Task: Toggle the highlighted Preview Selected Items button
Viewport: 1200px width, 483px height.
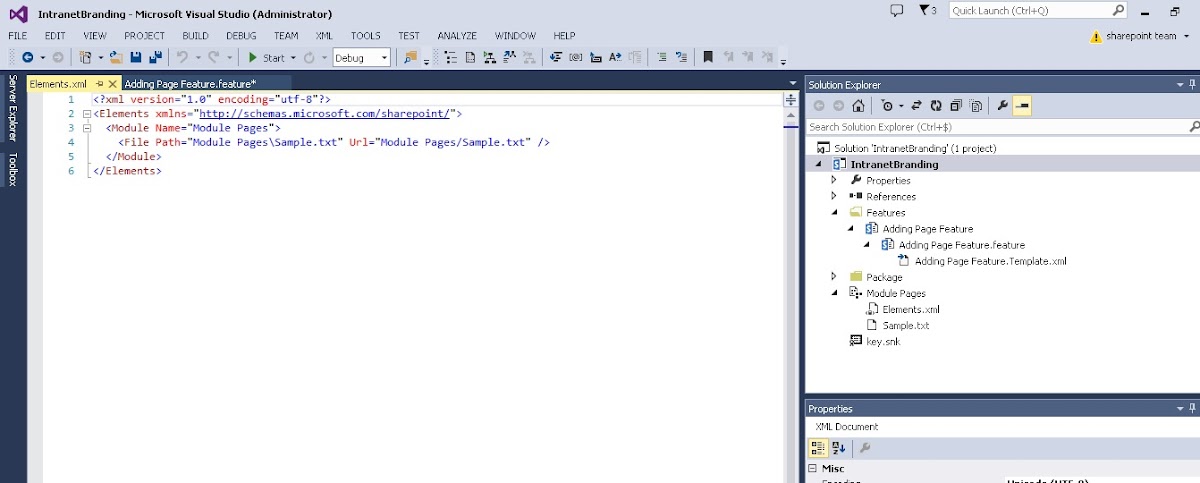Action: click(x=1022, y=105)
